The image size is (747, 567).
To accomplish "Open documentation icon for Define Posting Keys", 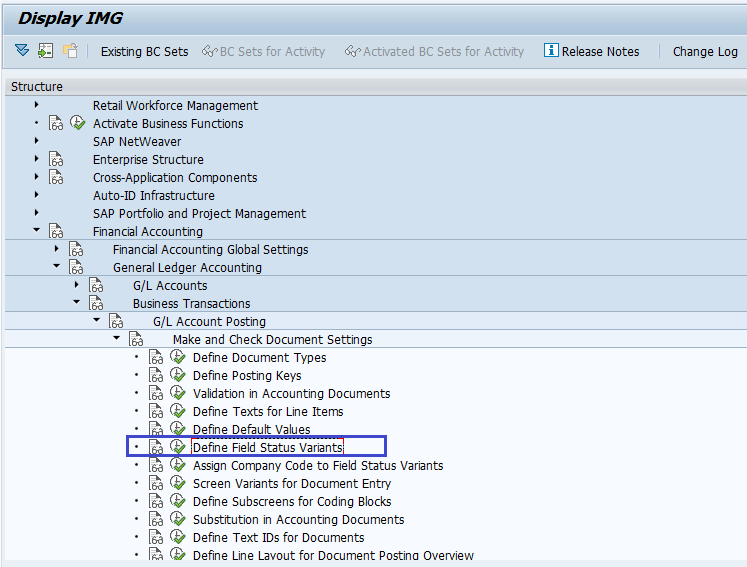I will click(x=156, y=375).
